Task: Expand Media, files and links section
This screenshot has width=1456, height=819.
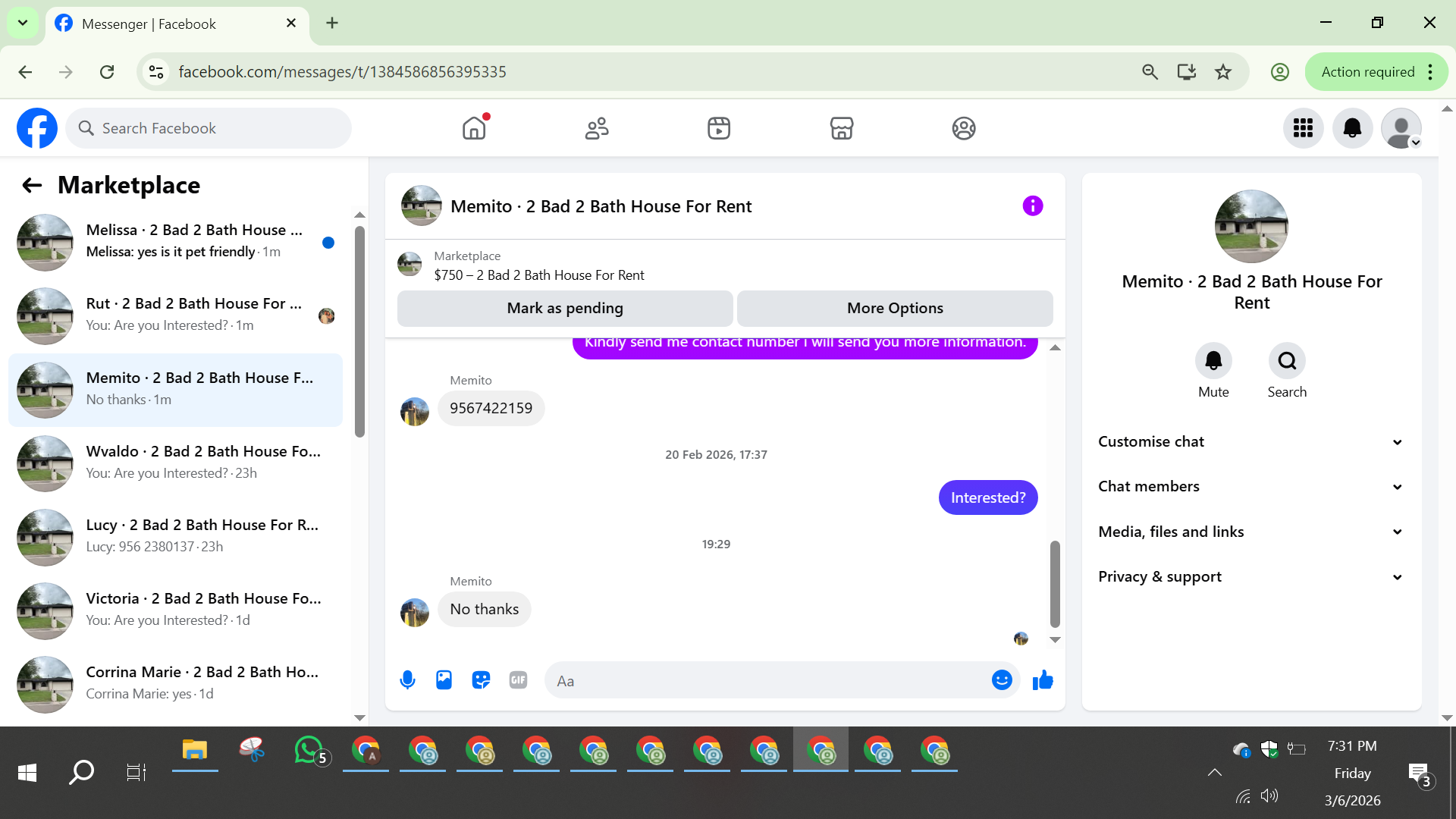Action: coord(1251,532)
